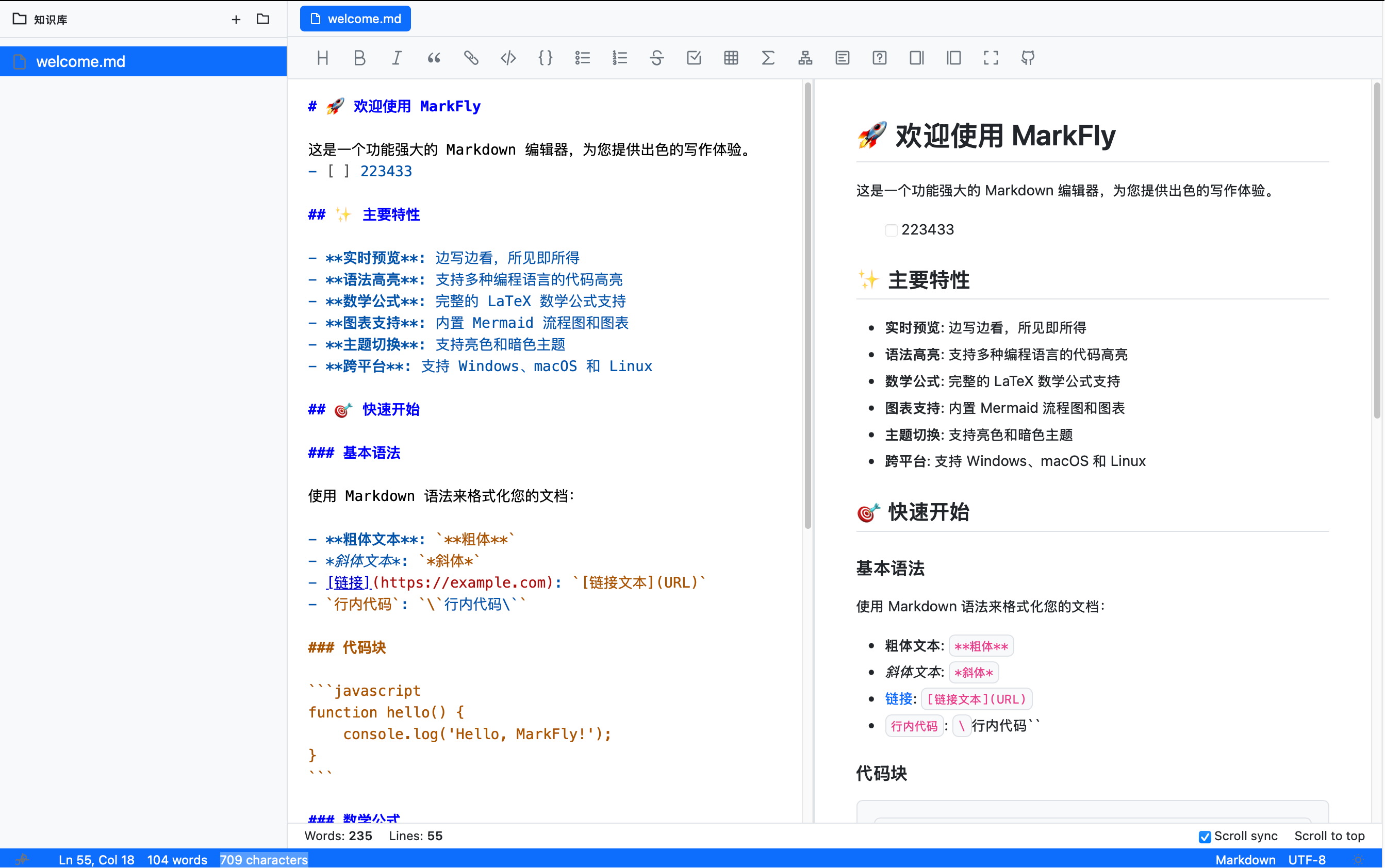Toggle the right preview pane icon
This screenshot has width=1385, height=868.
tap(917, 57)
